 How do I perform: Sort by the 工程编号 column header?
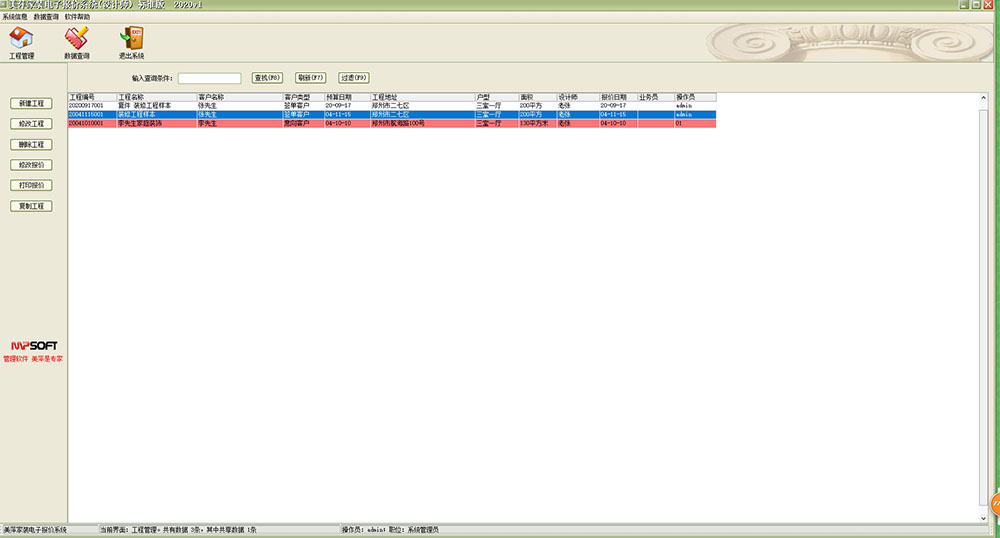coord(91,97)
